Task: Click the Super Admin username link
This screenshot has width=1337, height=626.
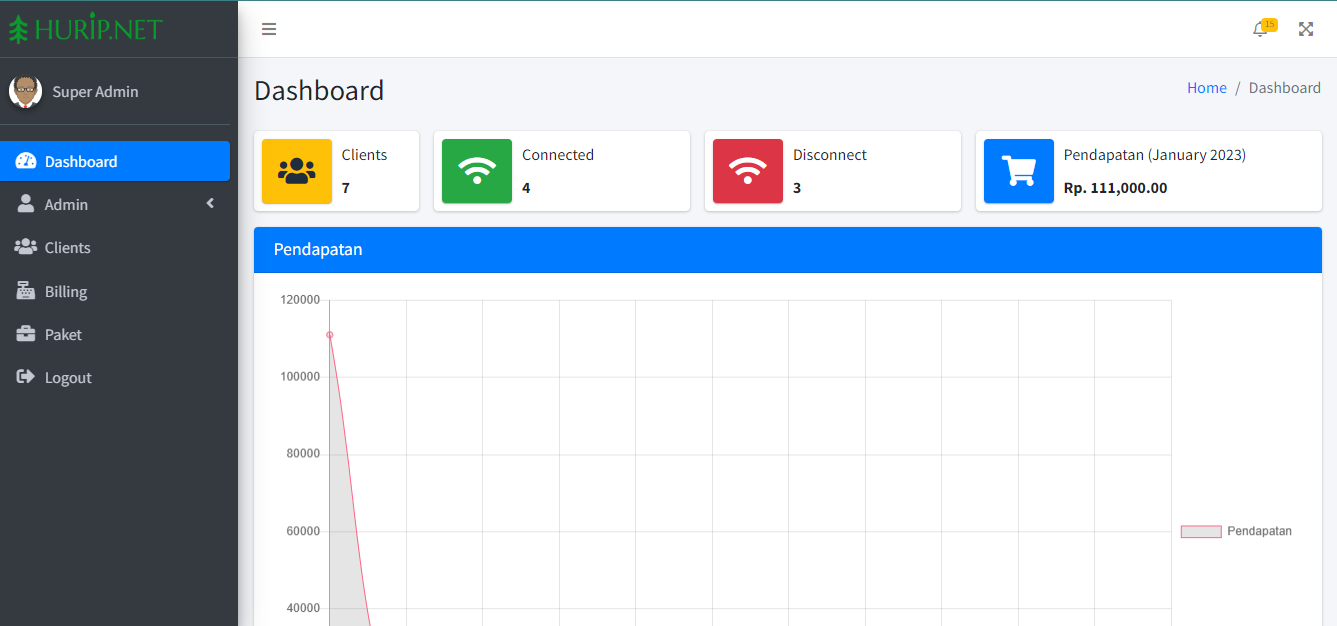Action: (95, 92)
